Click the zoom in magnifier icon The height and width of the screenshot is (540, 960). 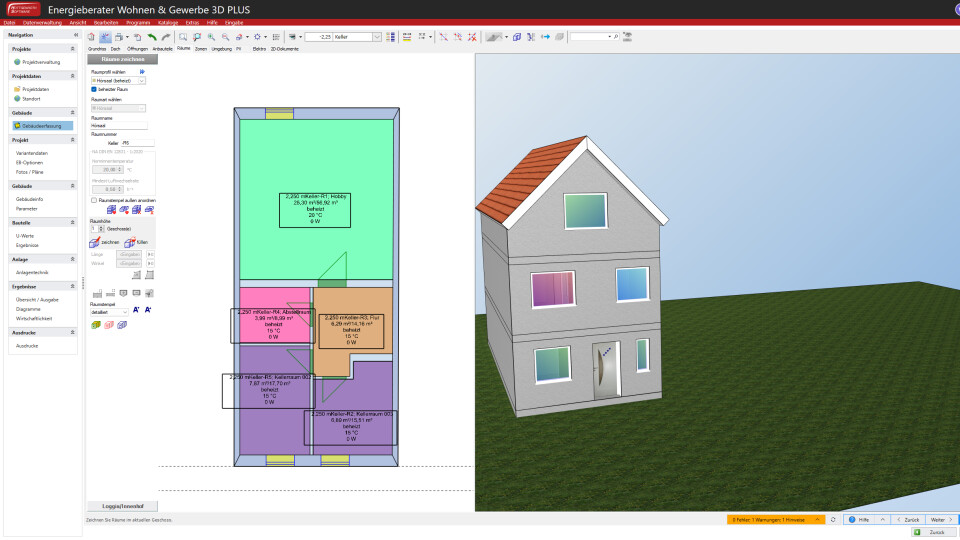coord(211,37)
